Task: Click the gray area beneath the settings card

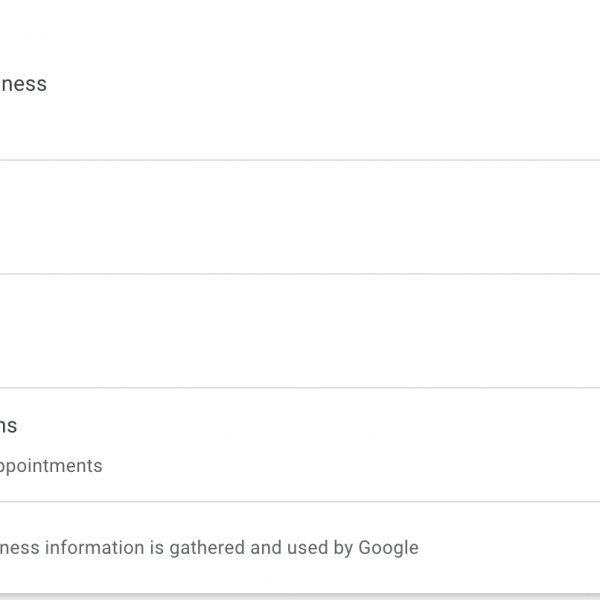Action: coord(300,598)
